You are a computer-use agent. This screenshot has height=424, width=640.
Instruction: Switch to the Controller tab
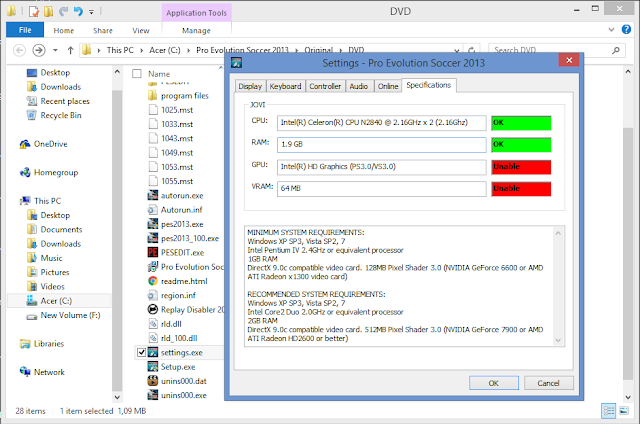coord(325,86)
